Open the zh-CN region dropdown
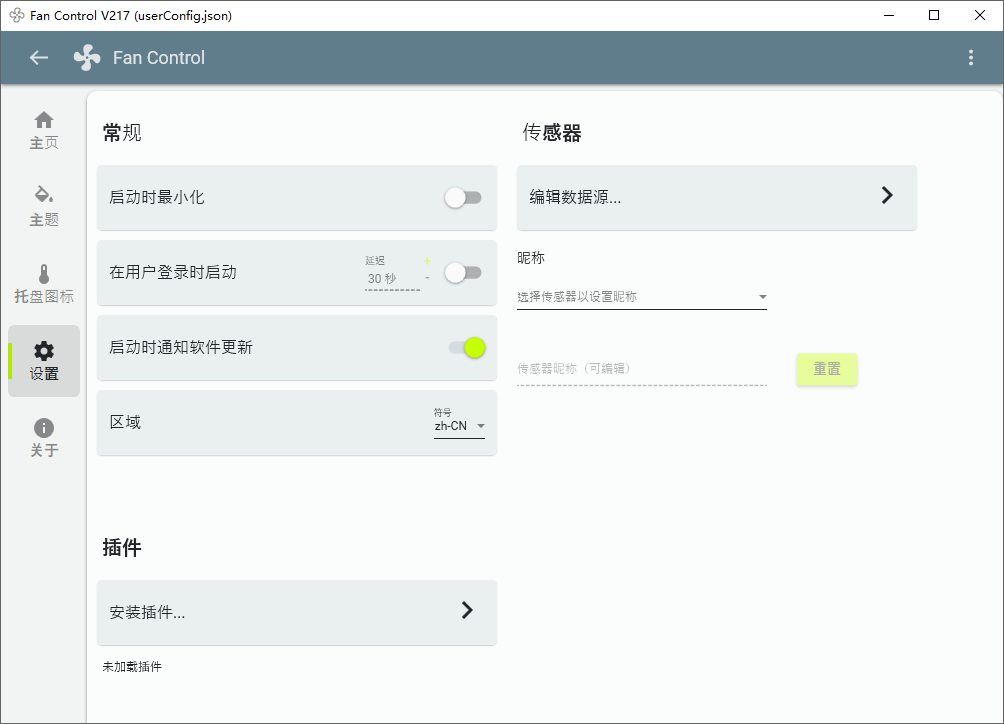The height and width of the screenshot is (724, 1004). 460,425
